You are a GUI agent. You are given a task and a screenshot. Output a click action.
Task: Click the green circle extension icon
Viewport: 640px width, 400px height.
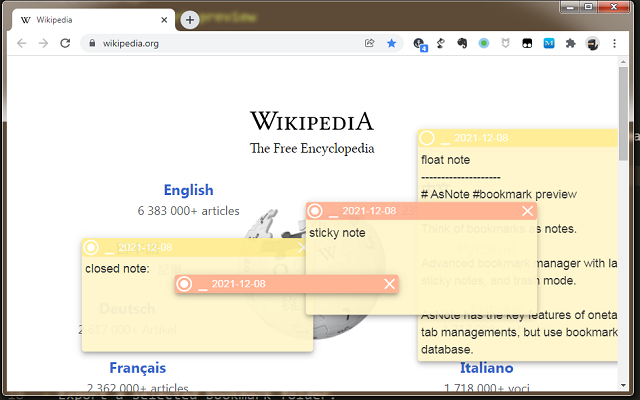484,43
